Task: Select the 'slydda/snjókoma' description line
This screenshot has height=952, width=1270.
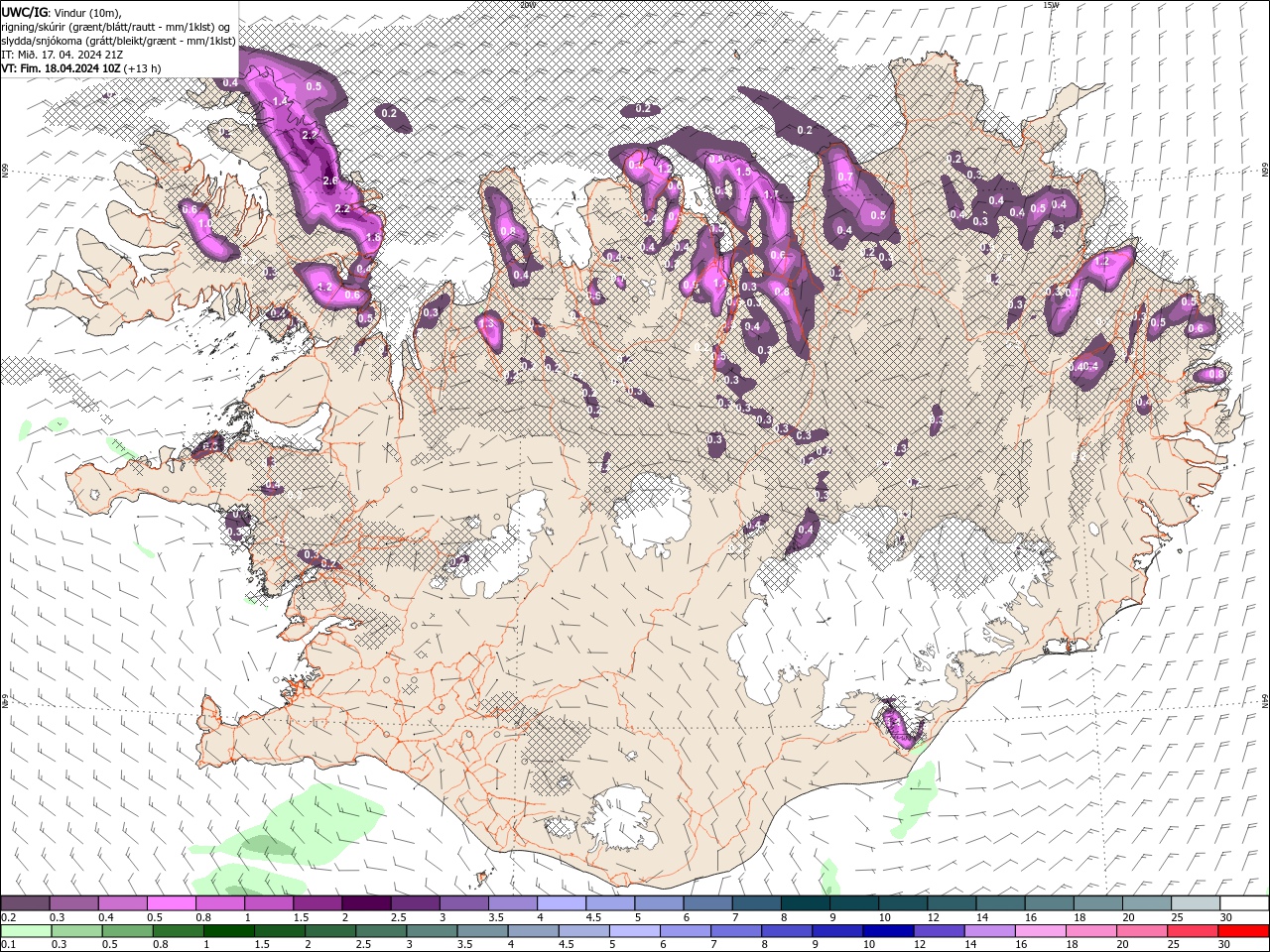Action: tap(118, 41)
